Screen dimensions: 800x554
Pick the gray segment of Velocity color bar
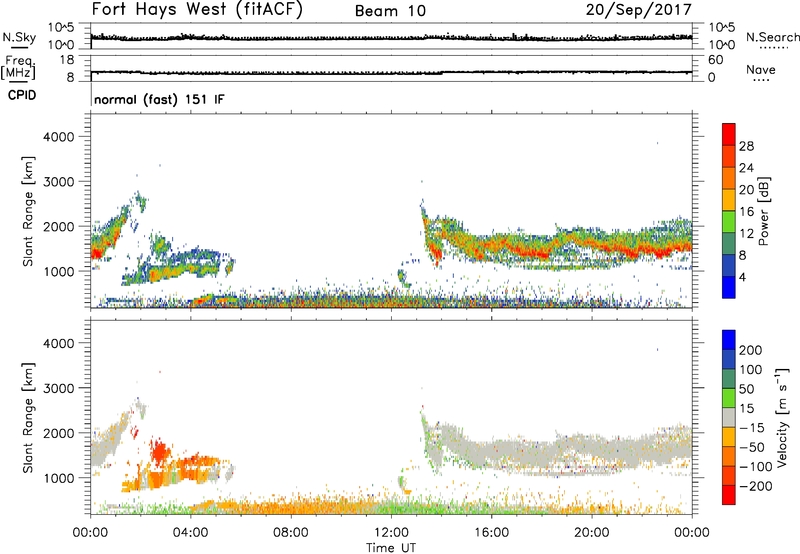tap(729, 417)
